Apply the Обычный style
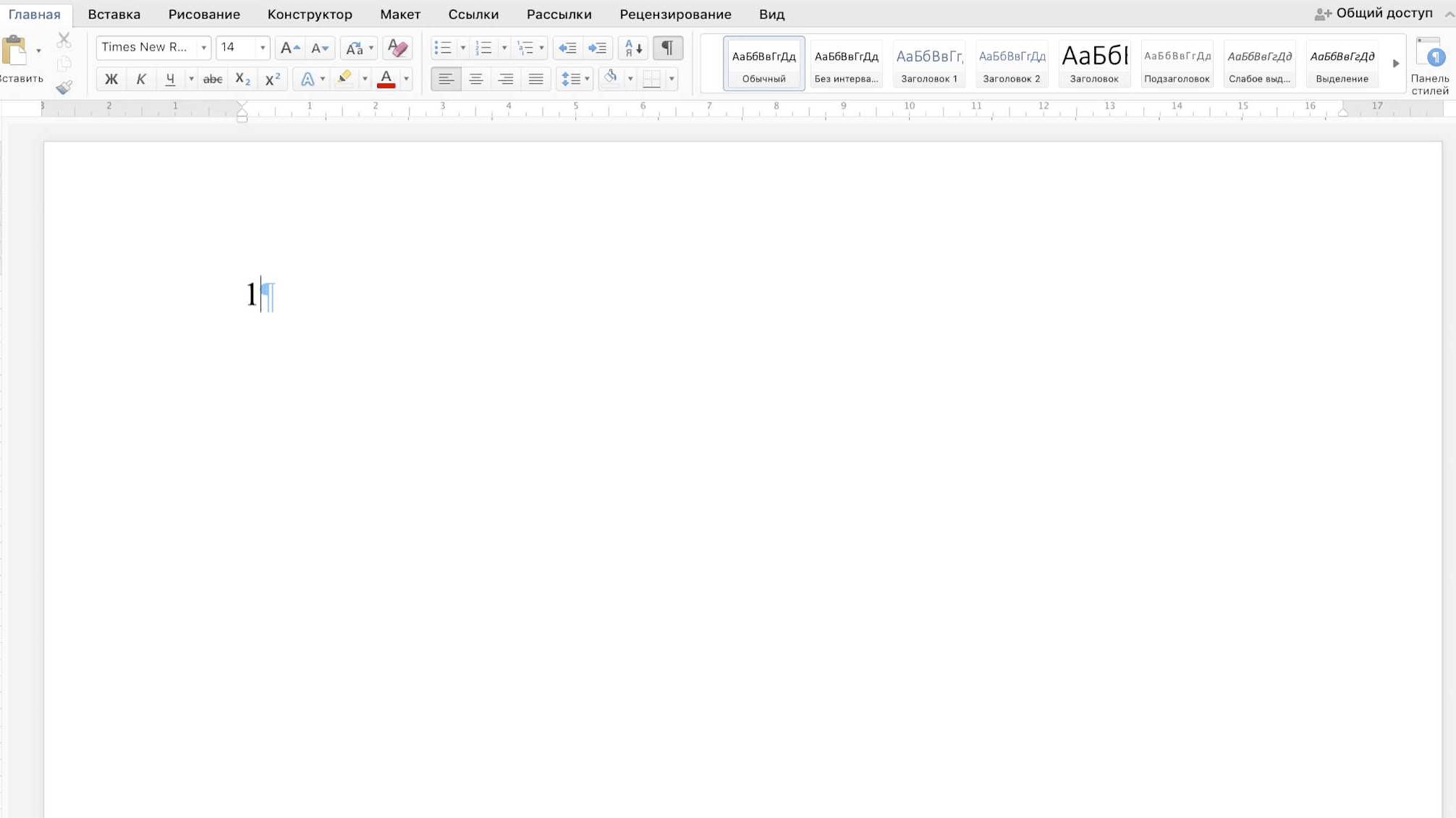 pyautogui.click(x=763, y=64)
